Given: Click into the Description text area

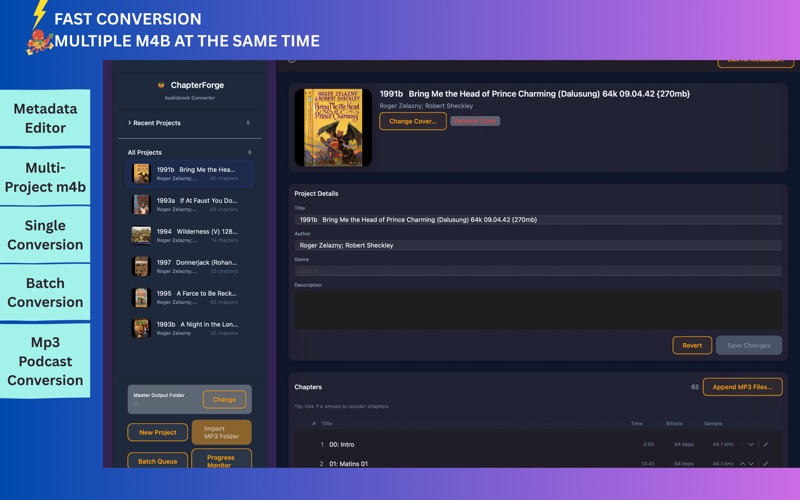Looking at the screenshot, I should (538, 310).
